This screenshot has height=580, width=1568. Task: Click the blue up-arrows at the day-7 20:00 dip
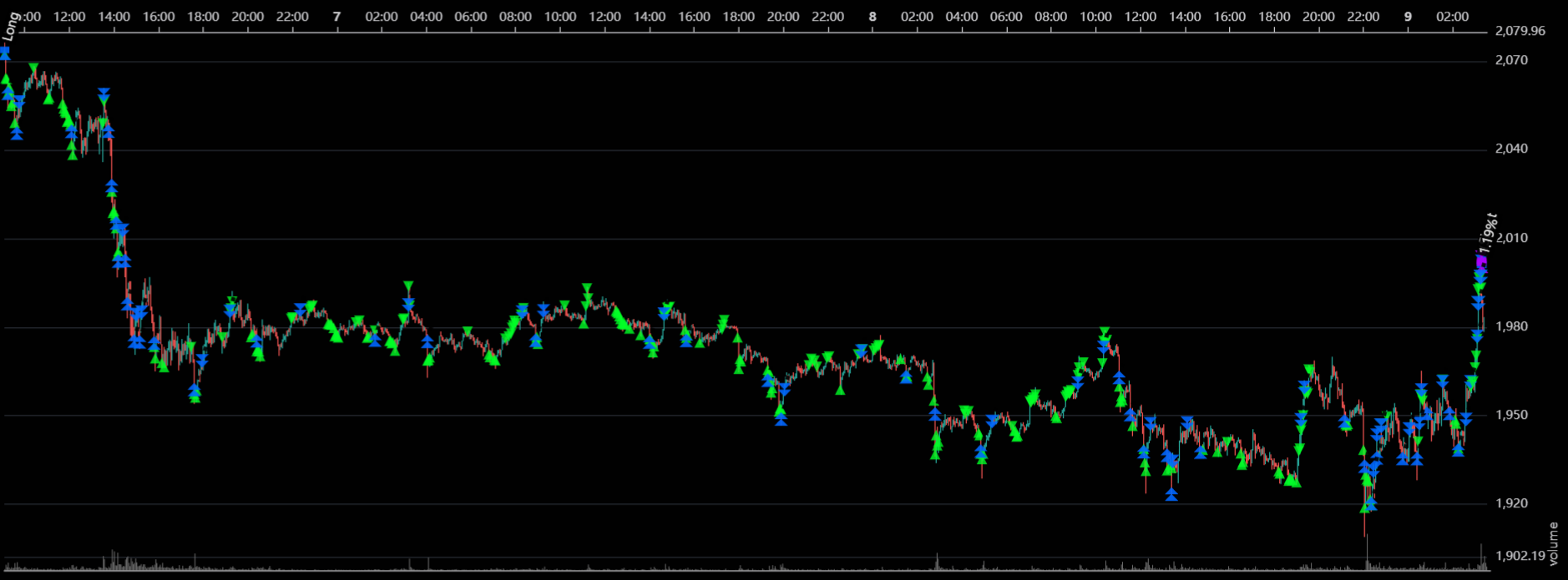click(x=781, y=419)
